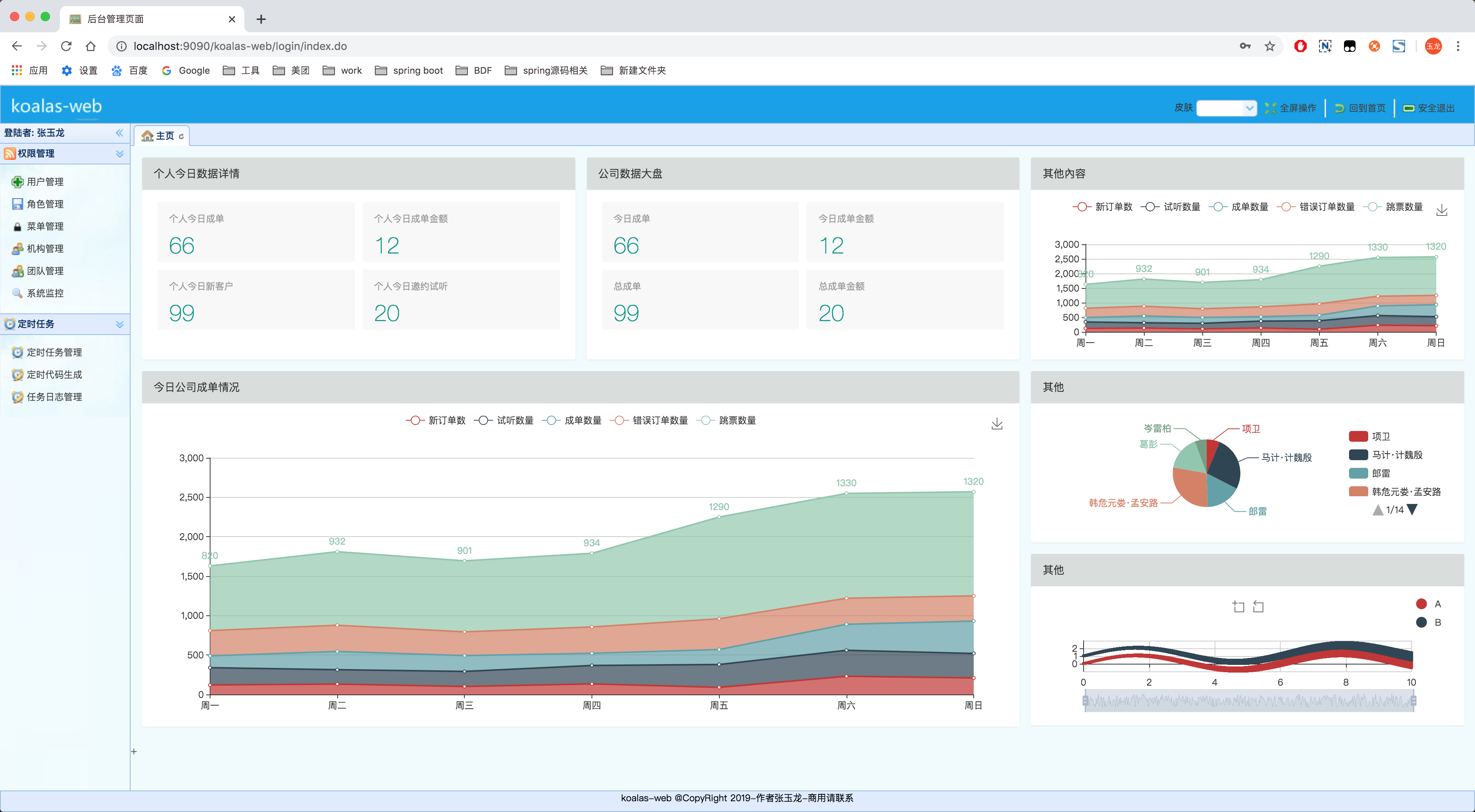Go to next pie legend page

[1412, 510]
